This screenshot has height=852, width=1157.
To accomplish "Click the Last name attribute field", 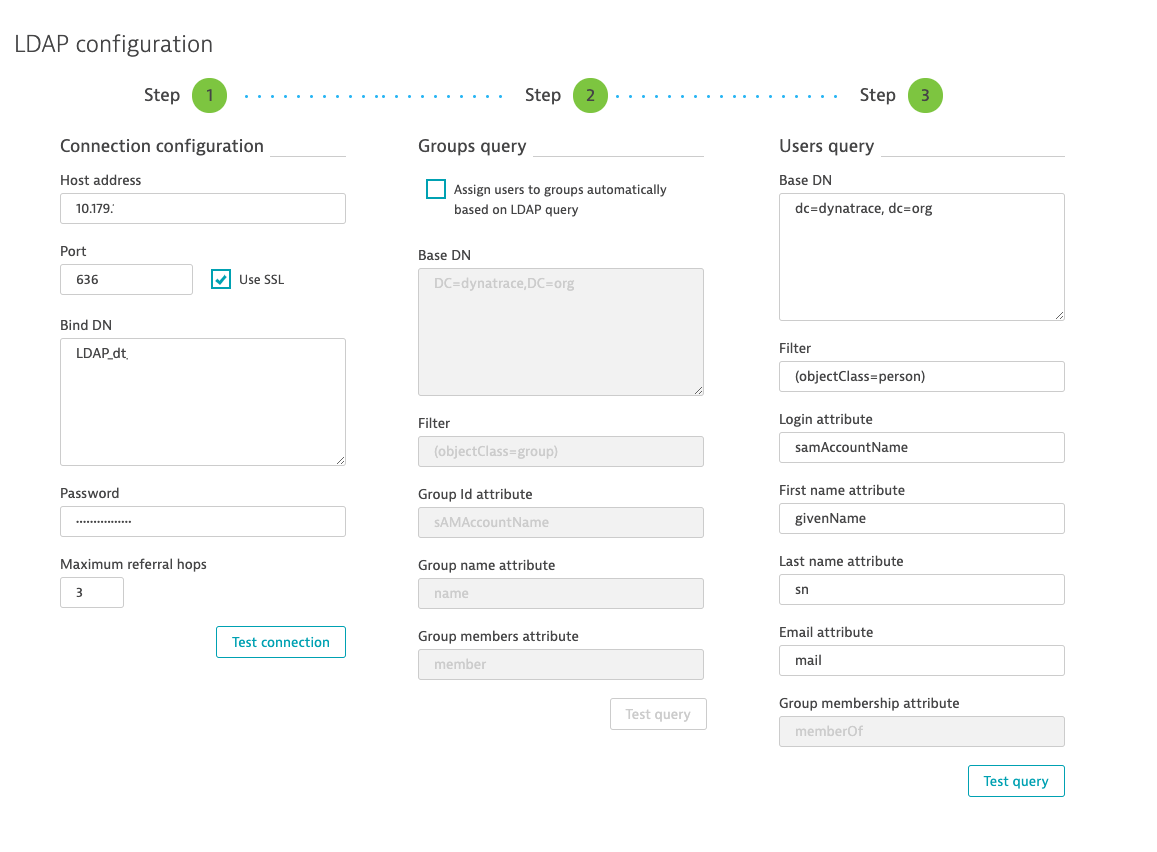I will pyautogui.click(x=922, y=589).
